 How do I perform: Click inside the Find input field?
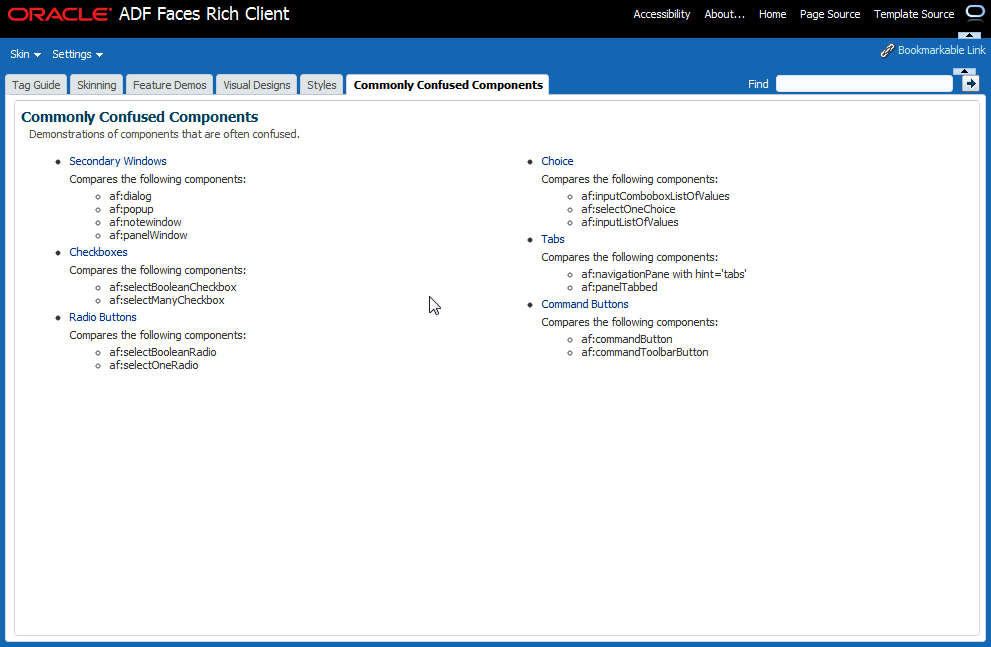tap(864, 84)
